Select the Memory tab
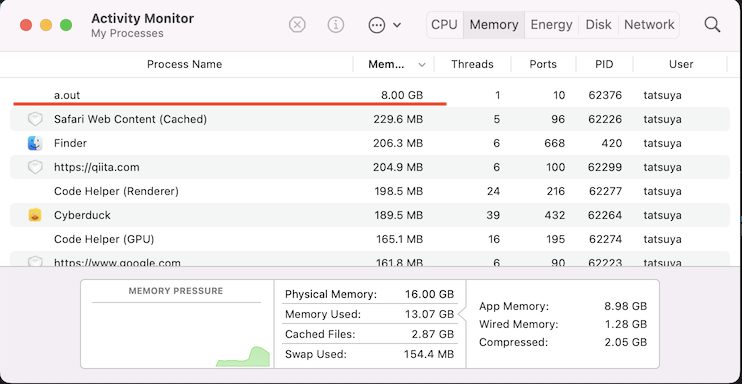This screenshot has height=384, width=742. tap(494, 25)
